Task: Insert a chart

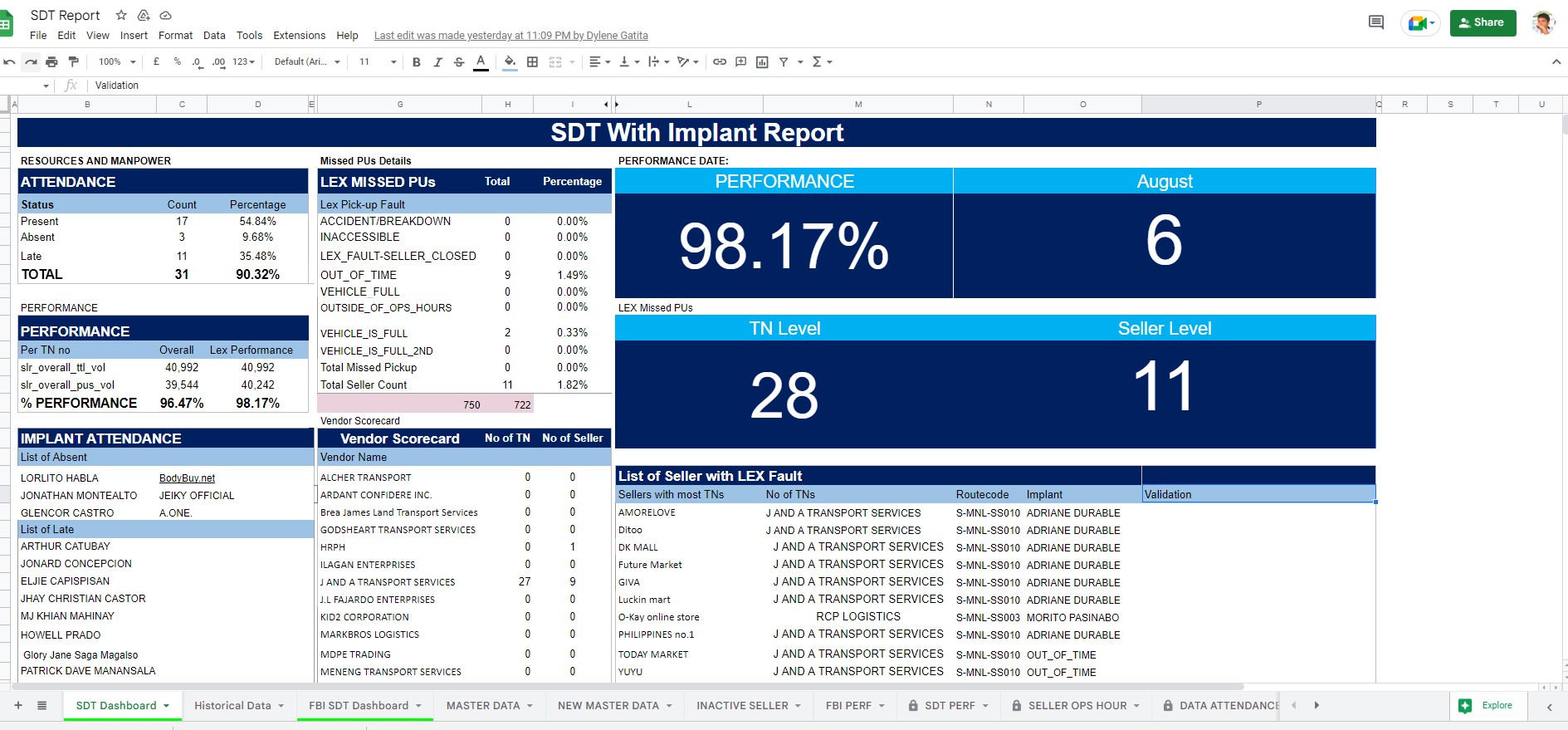Action: (x=762, y=61)
